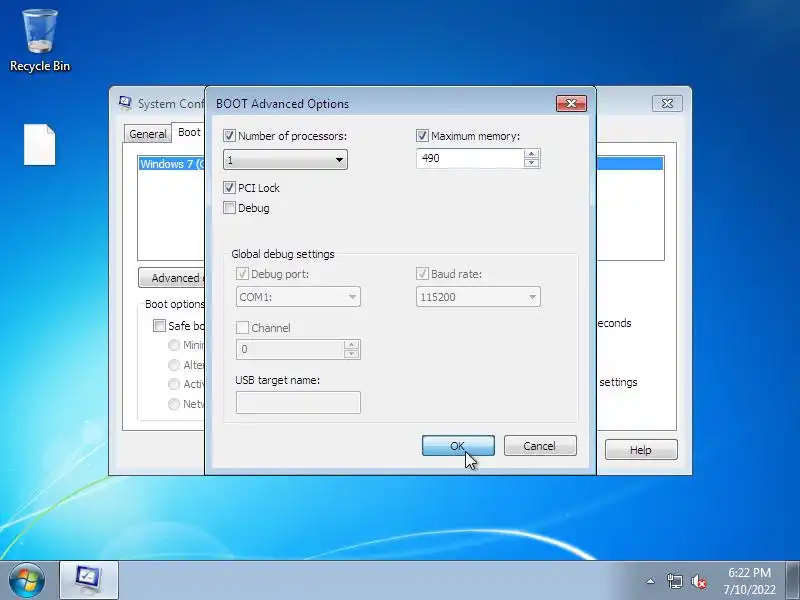The width and height of the screenshot is (800, 600).
Task: Show hidden tray icons arrow
Action: coord(651,581)
